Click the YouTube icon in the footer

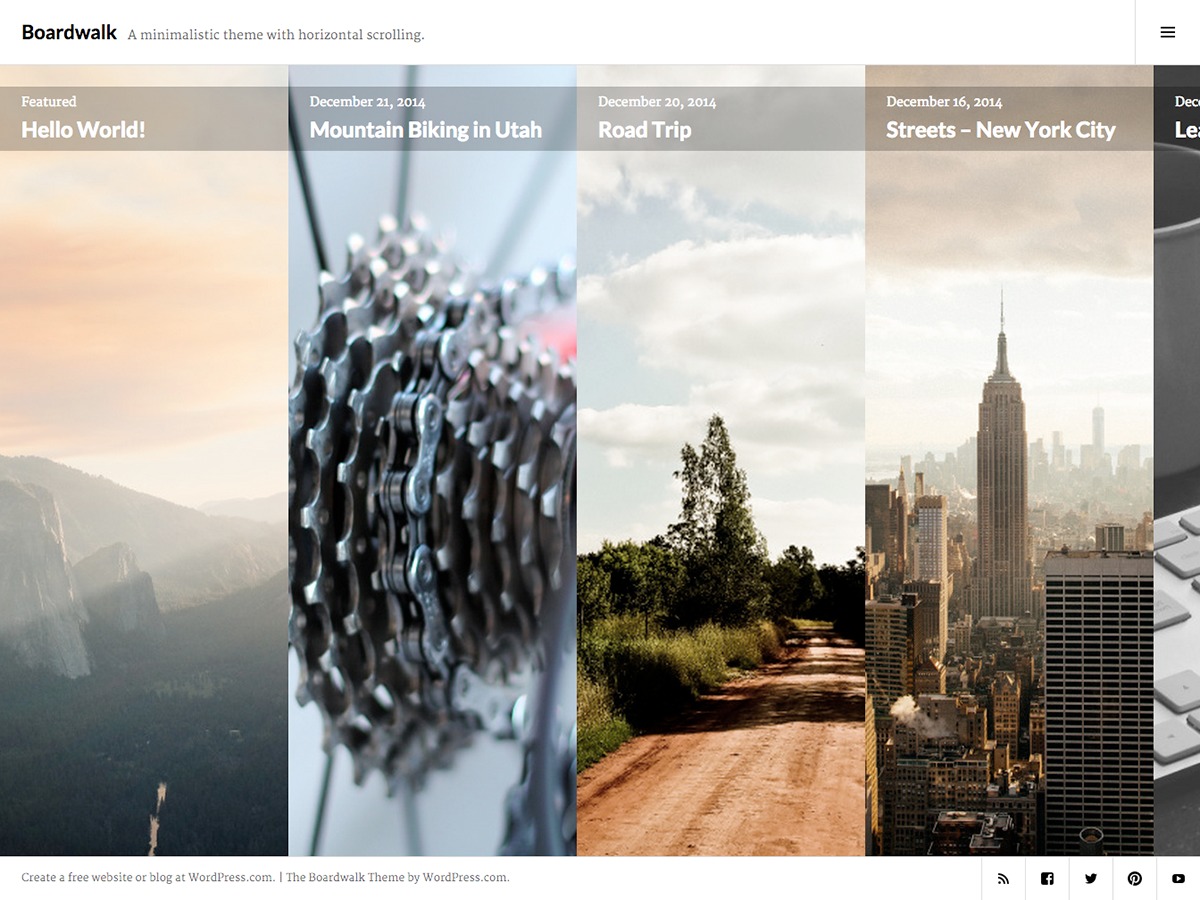(1179, 878)
